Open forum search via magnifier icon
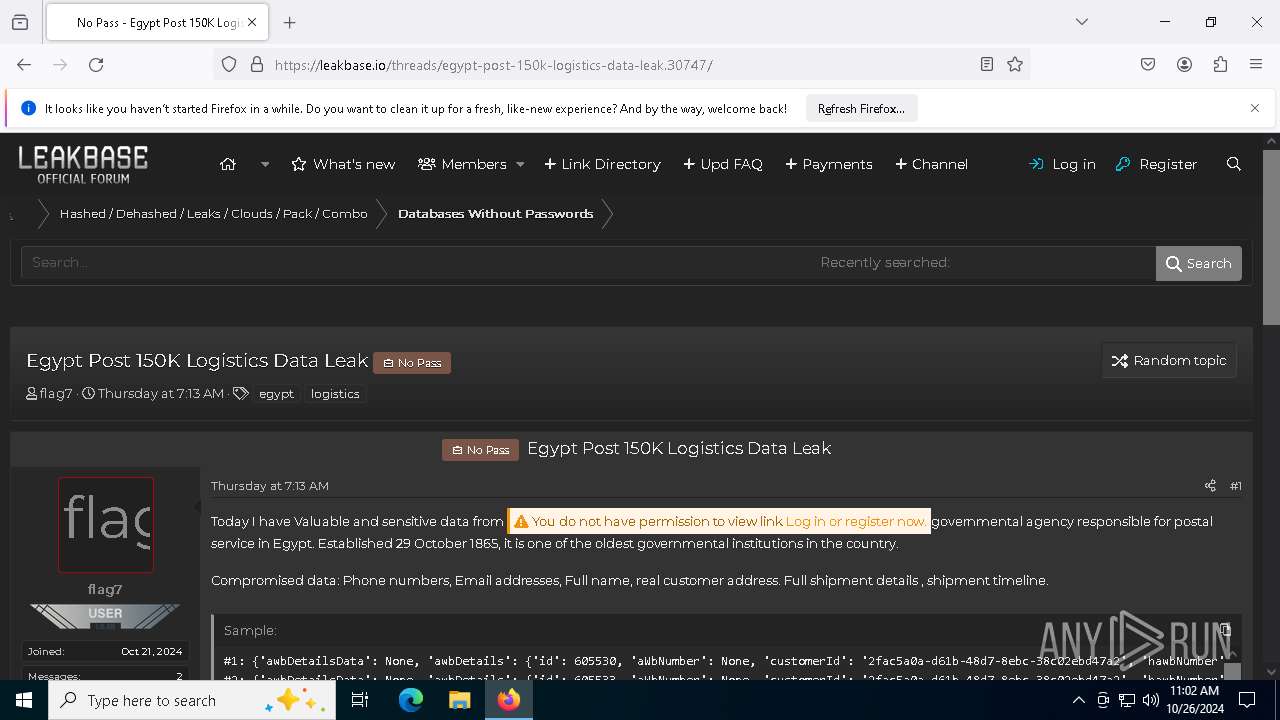Image resolution: width=1280 pixels, height=720 pixels. point(1234,164)
